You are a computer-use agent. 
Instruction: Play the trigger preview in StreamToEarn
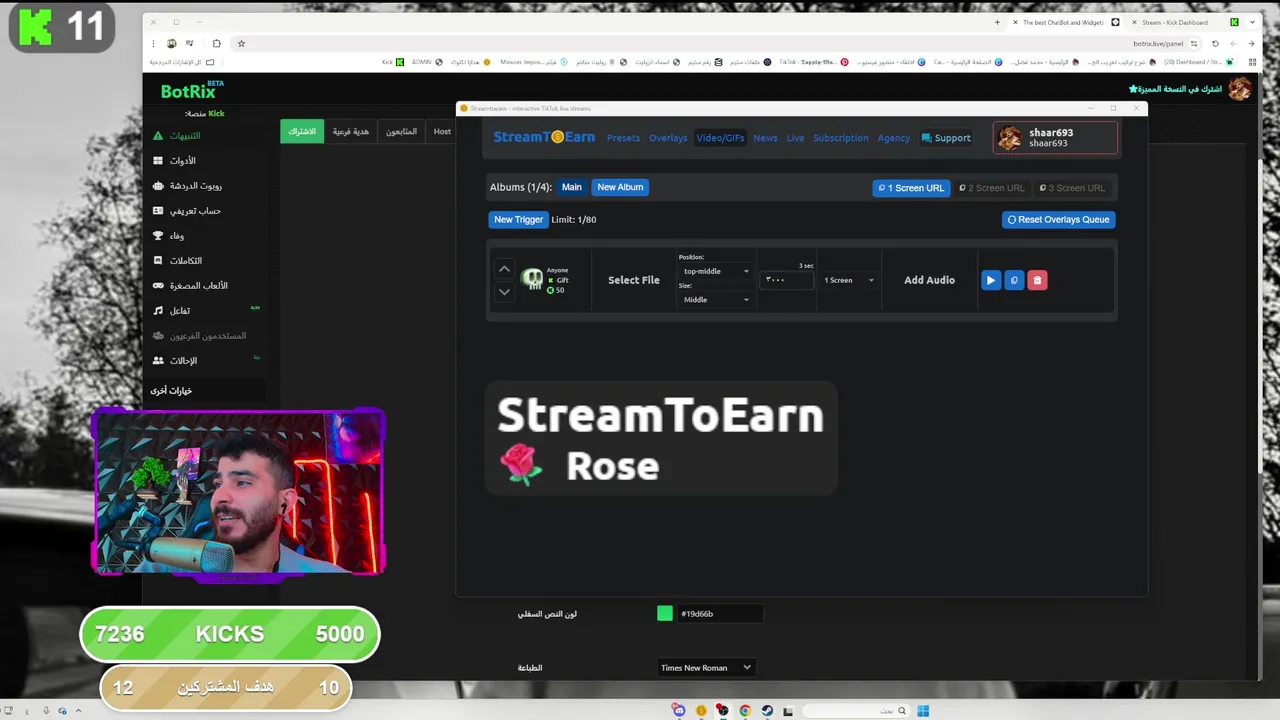point(990,280)
